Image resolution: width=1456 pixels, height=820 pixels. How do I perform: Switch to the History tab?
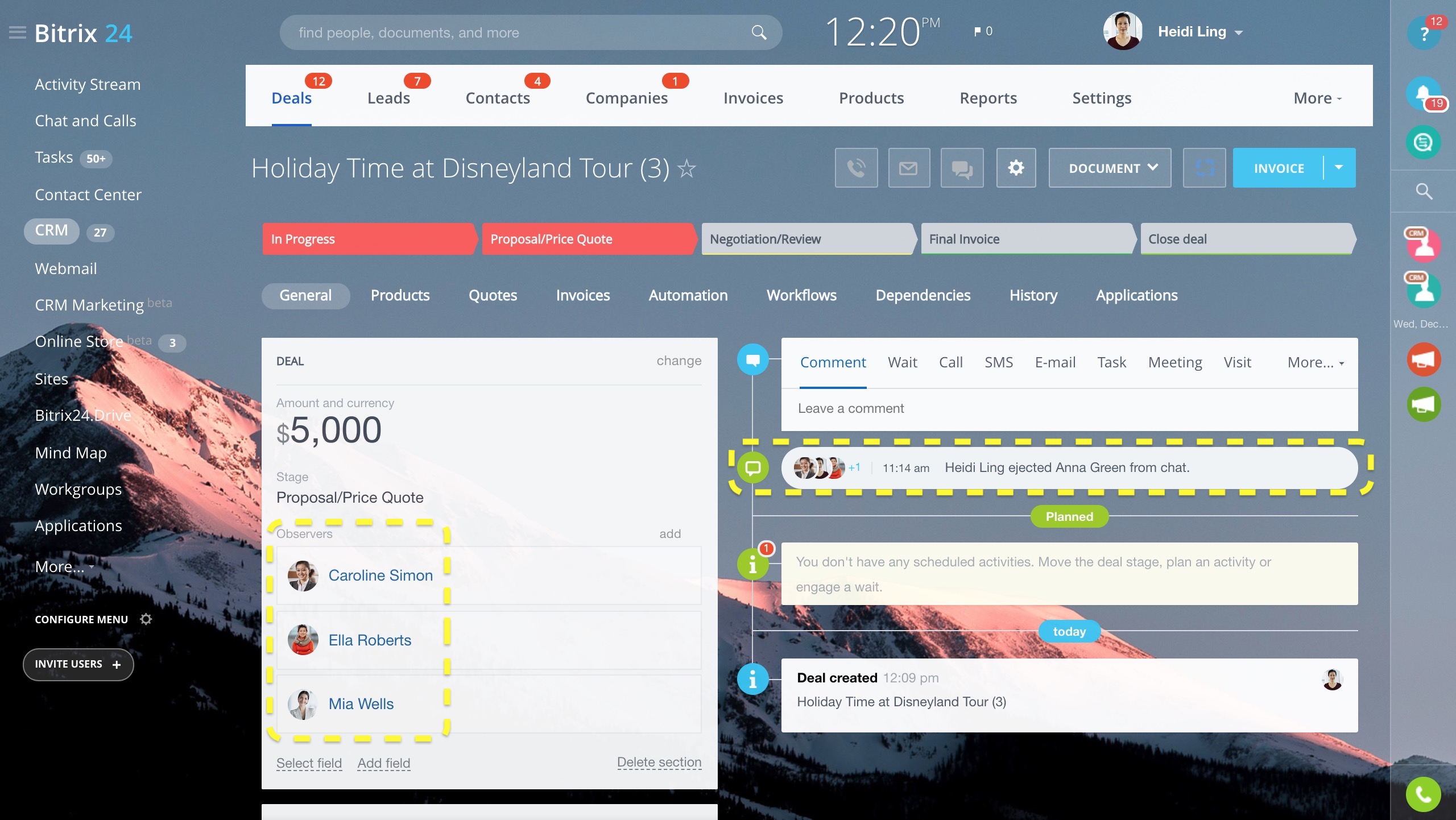click(x=1034, y=295)
